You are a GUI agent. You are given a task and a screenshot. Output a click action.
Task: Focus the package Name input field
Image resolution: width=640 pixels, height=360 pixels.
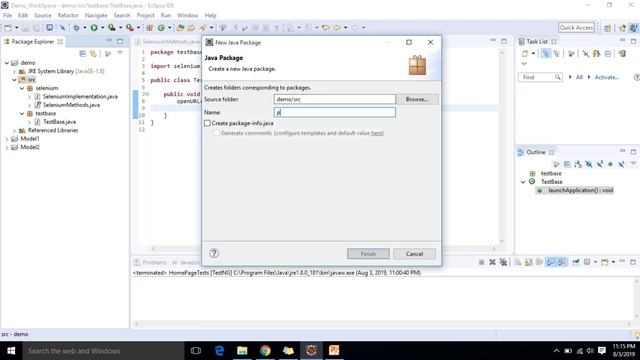[334, 112]
